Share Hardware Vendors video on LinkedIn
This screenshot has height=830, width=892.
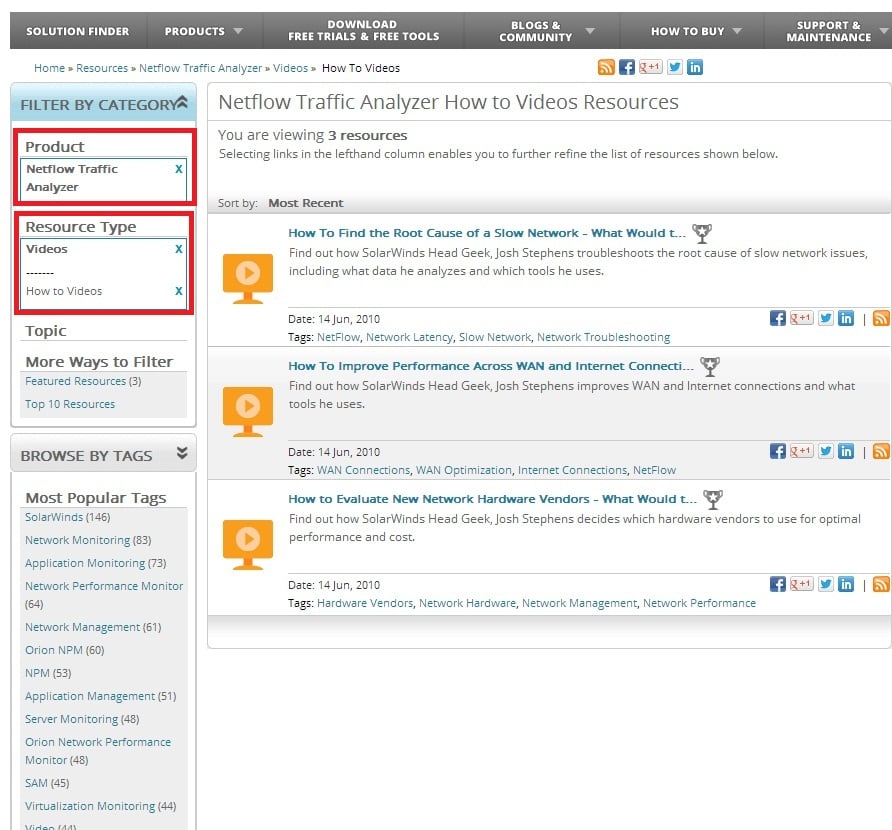(846, 584)
